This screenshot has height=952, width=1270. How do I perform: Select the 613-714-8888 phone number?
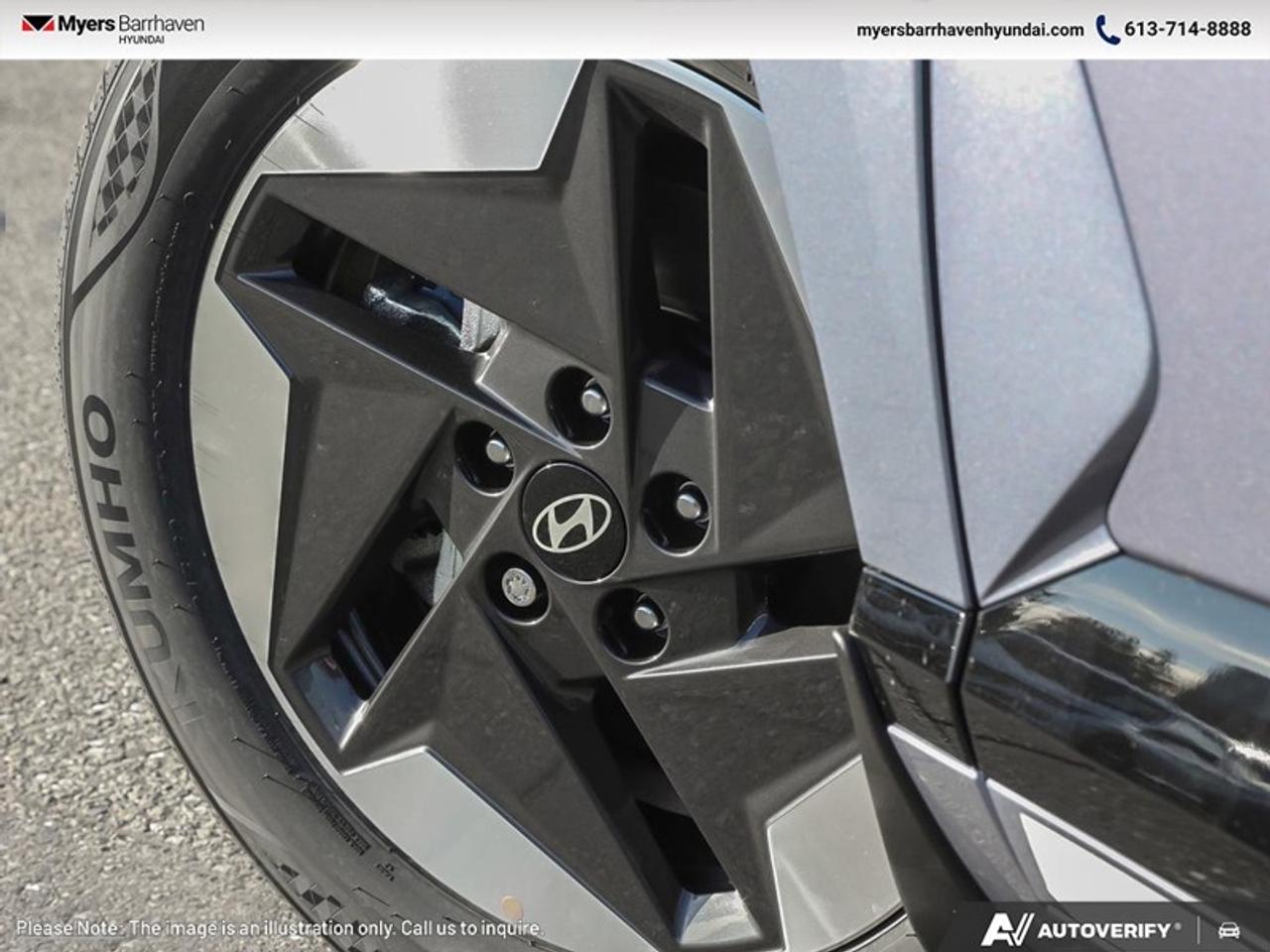click(x=1188, y=30)
